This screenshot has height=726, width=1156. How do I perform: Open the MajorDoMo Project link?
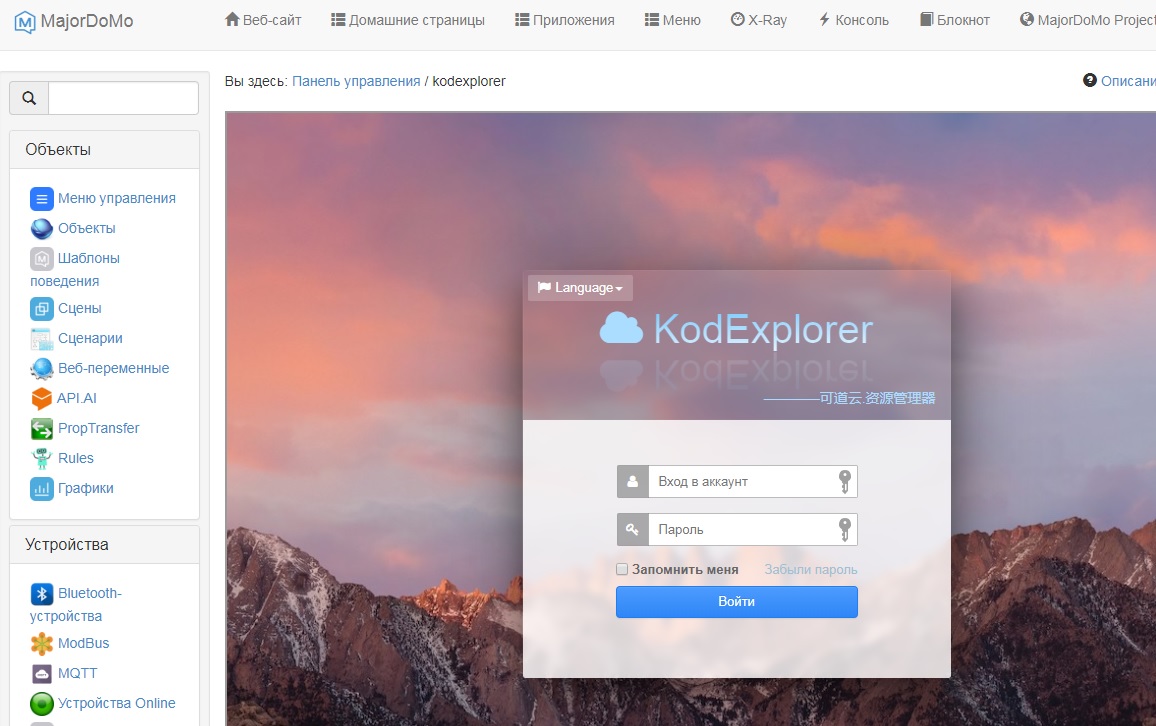(1087, 20)
